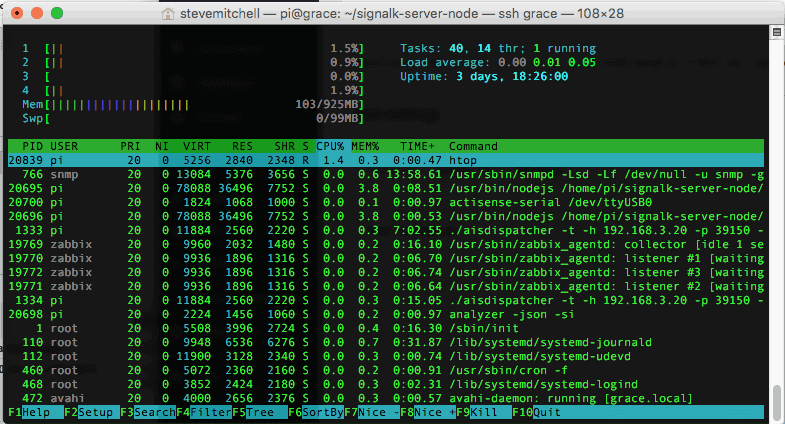Viewport: 785px width, 424px height.
Task: Open the F2 Setup menu
Action: point(92,412)
